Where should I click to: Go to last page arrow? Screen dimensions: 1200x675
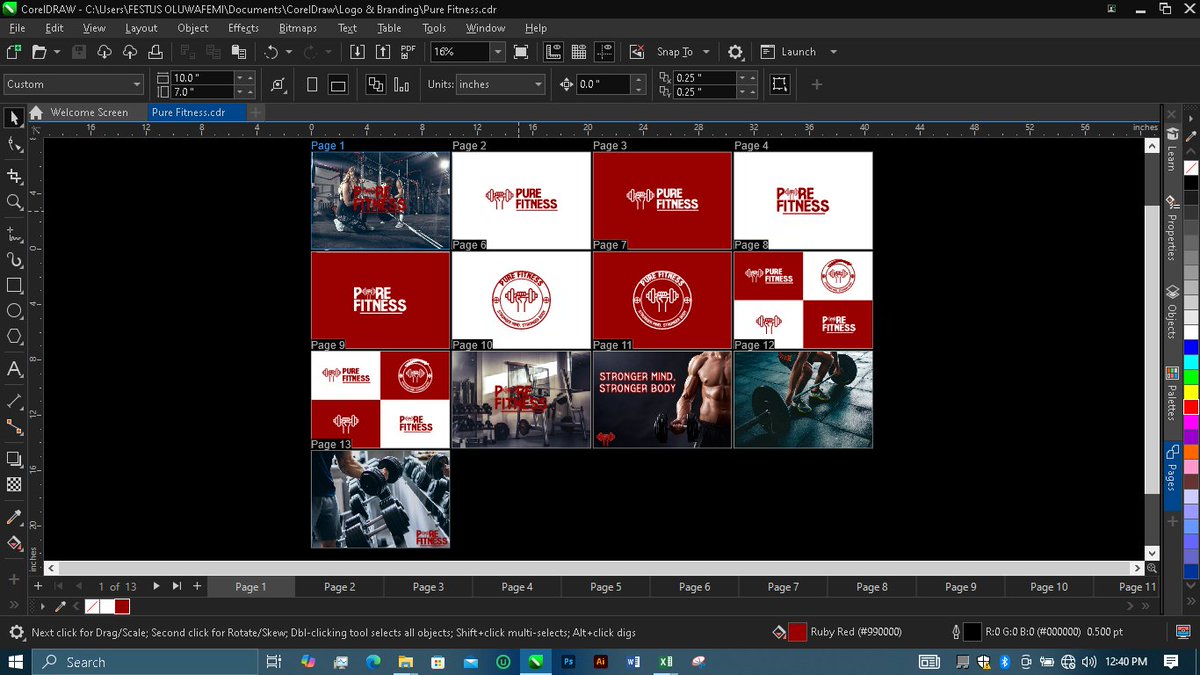point(177,586)
